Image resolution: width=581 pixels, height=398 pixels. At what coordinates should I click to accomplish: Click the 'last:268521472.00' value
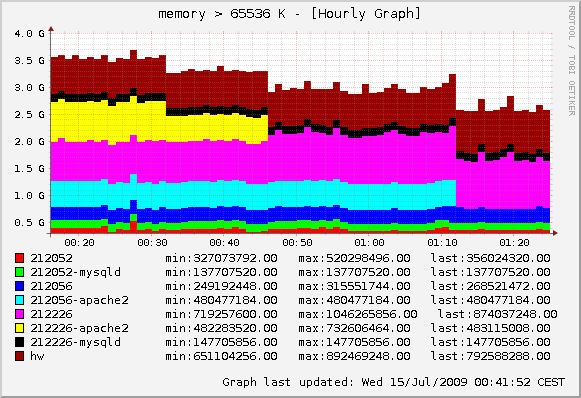pyautogui.click(x=491, y=286)
